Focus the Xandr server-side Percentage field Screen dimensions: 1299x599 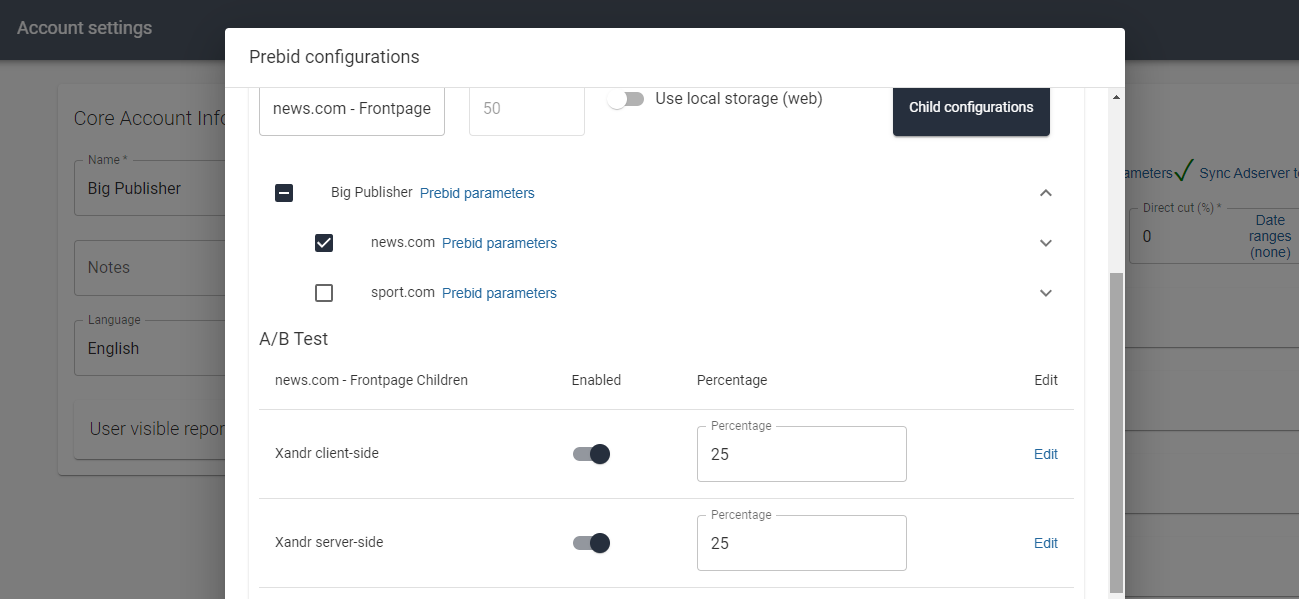tap(802, 543)
